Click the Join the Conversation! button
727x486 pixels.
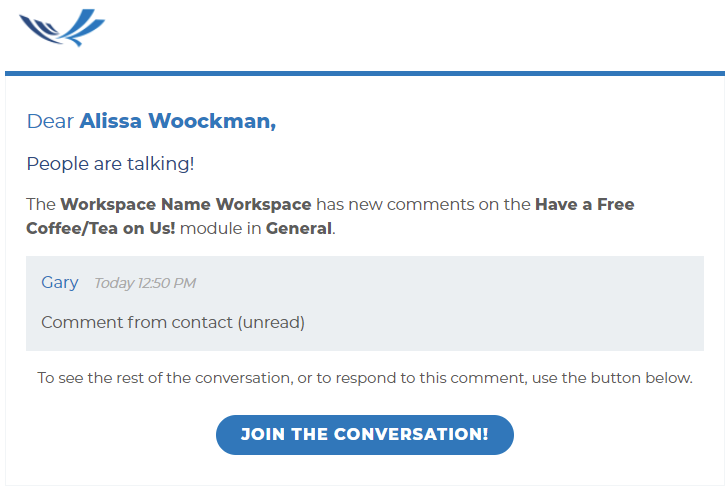364,435
